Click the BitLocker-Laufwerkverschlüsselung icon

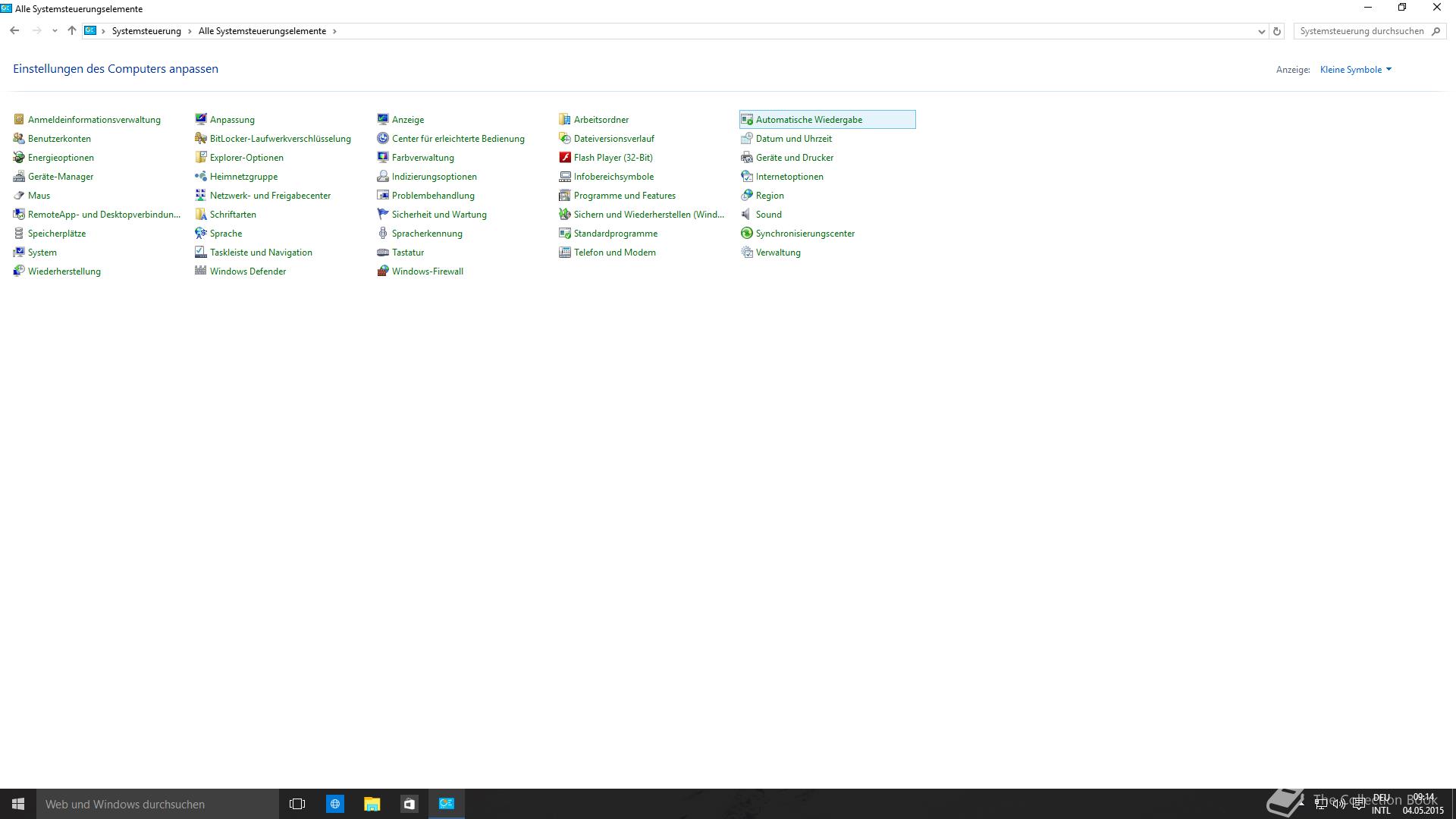pos(201,138)
